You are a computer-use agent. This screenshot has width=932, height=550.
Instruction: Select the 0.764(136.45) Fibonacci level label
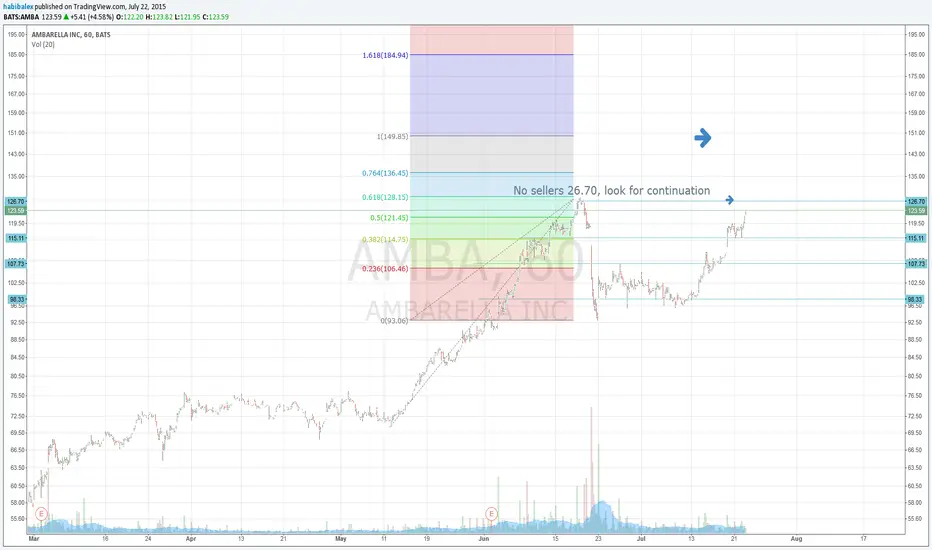click(385, 173)
